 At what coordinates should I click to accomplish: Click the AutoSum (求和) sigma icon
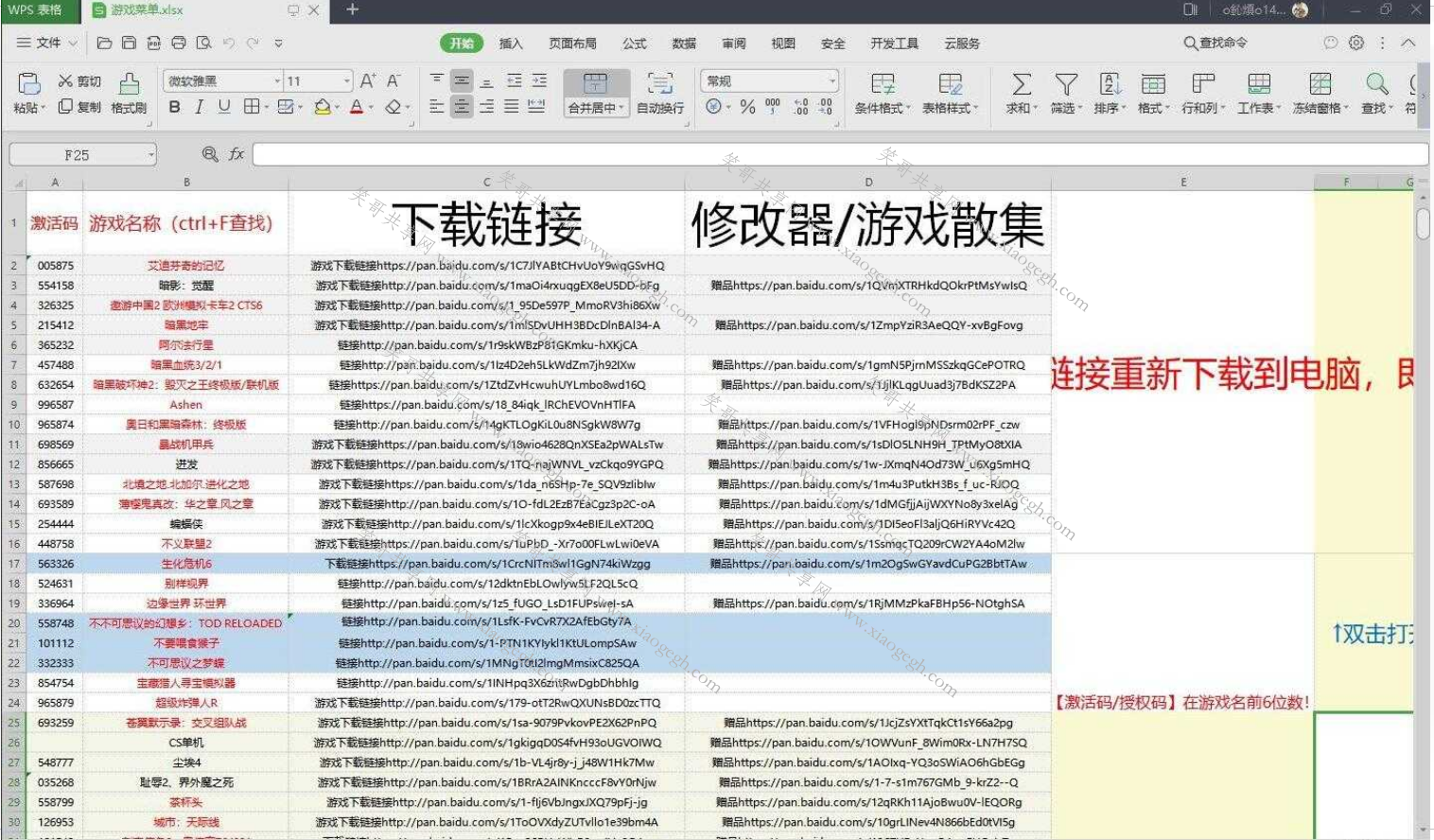click(x=1022, y=83)
